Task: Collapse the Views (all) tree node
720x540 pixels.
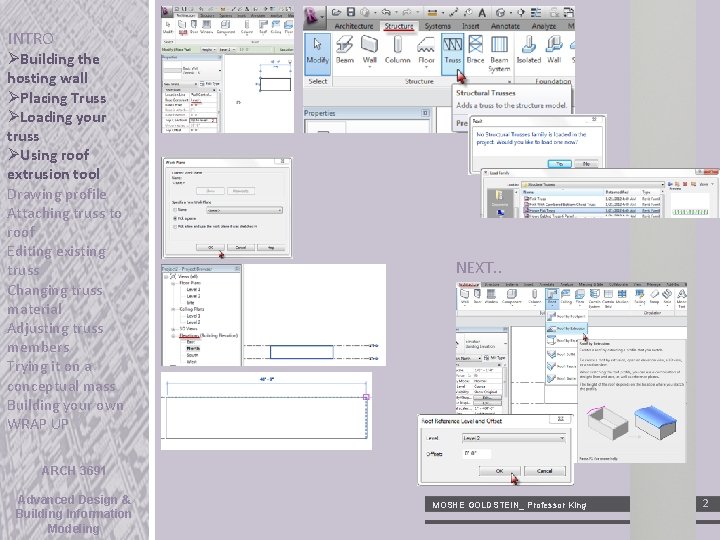Action: tap(166, 277)
